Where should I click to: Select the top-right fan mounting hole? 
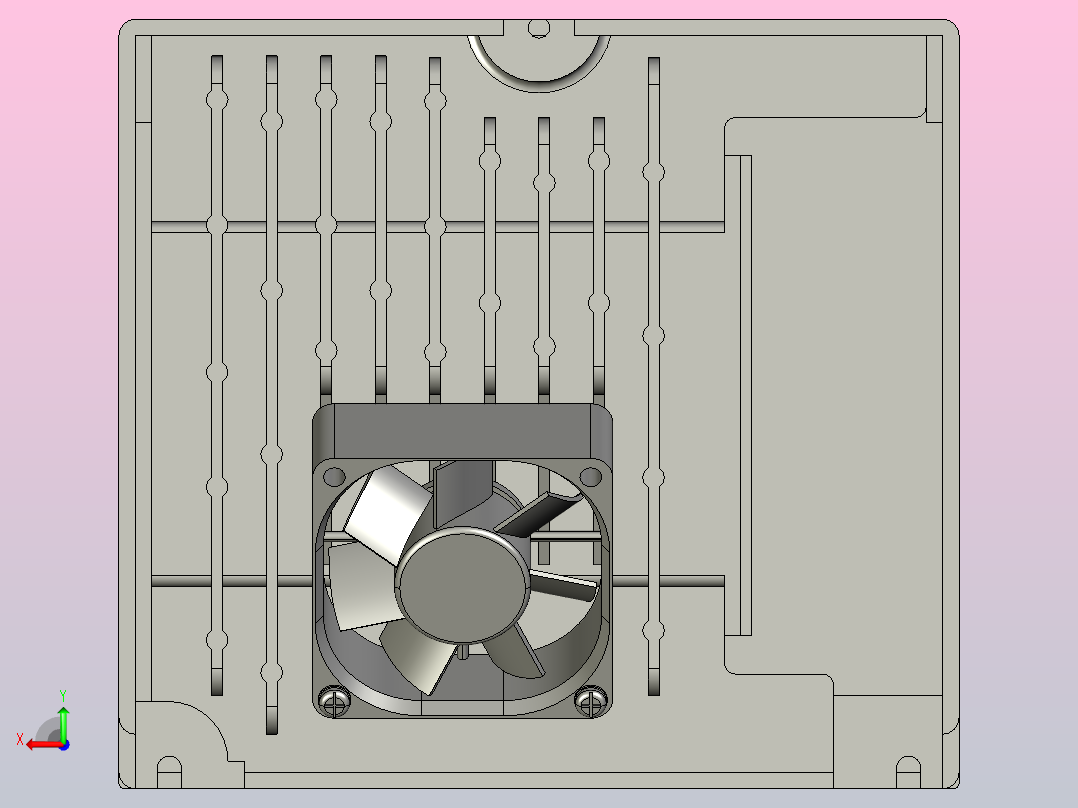pyautogui.click(x=591, y=475)
